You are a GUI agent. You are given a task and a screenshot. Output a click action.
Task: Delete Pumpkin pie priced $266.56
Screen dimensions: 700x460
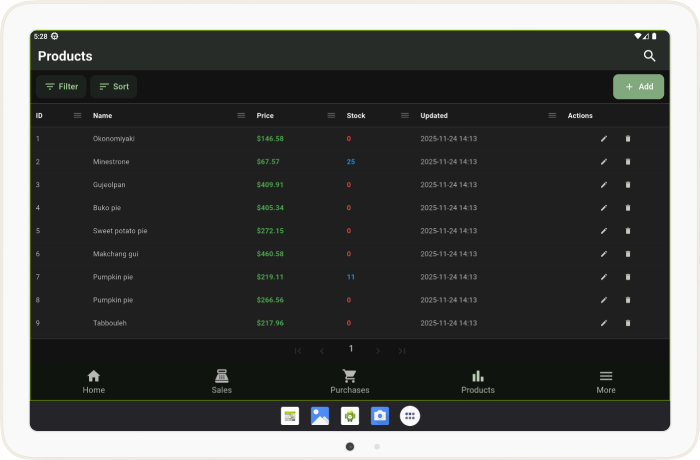(x=628, y=300)
